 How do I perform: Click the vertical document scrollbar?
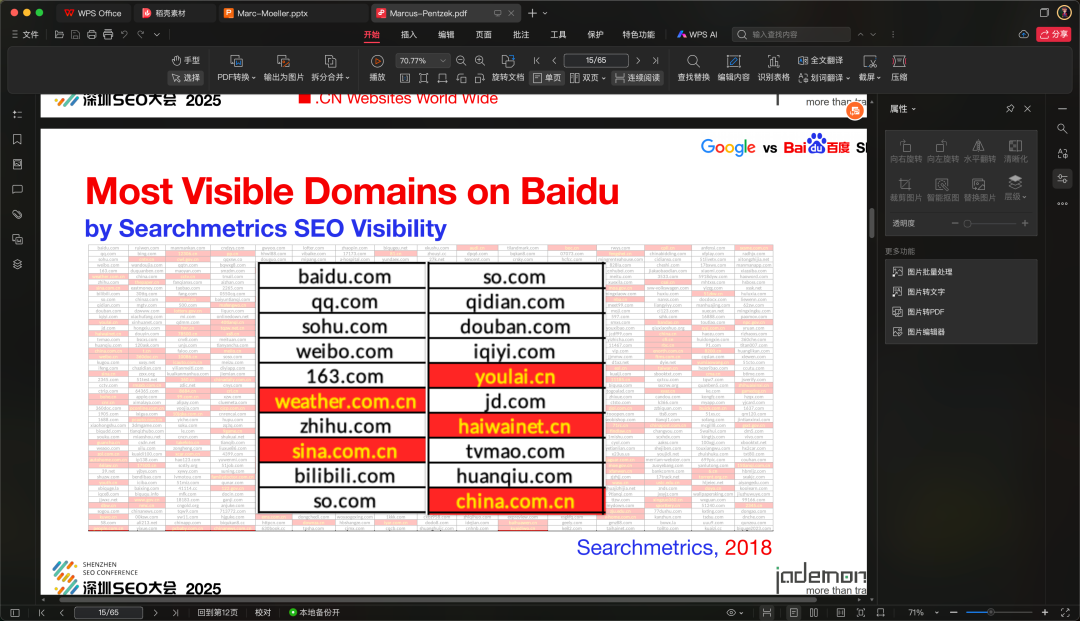871,223
